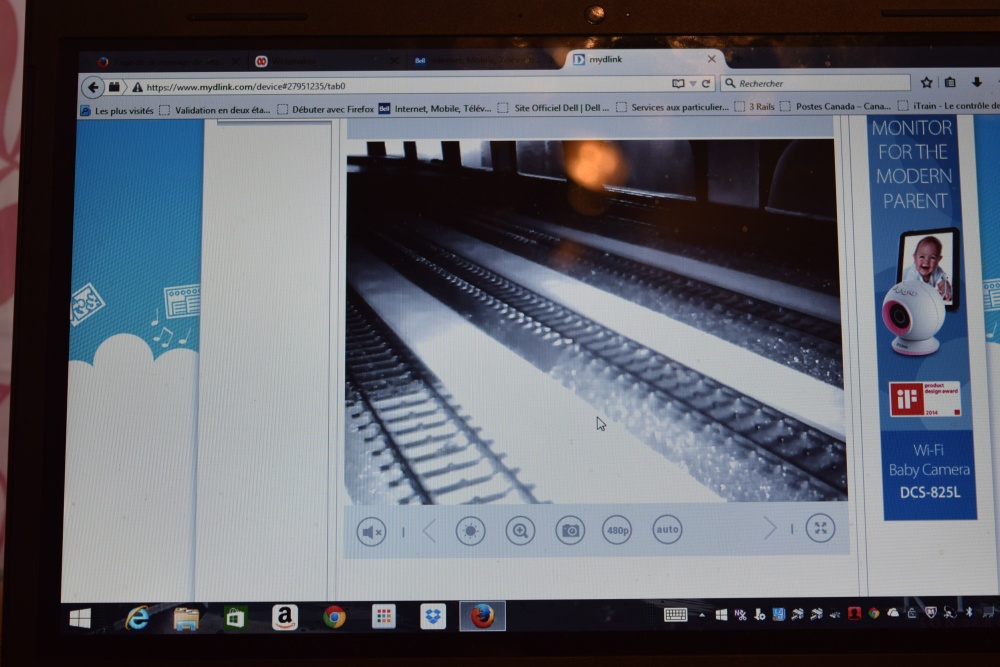Image resolution: width=1000 pixels, height=667 pixels.
Task: Open the Site Officiel Dell bookmark
Action: [x=554, y=108]
